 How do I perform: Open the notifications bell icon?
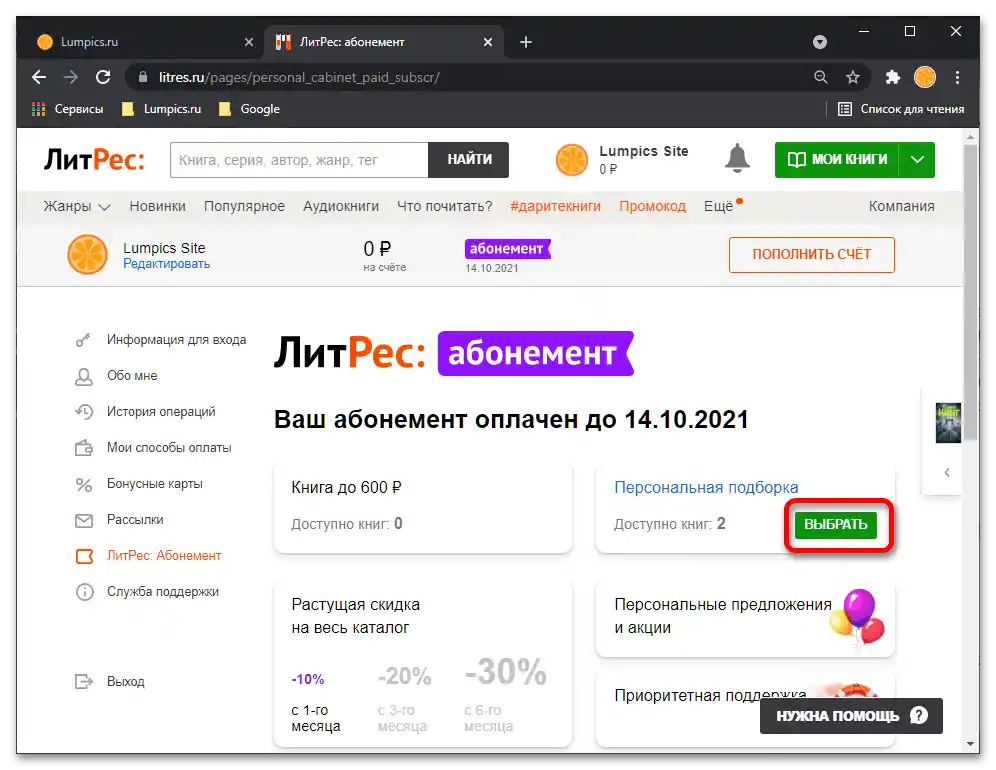tap(737, 159)
